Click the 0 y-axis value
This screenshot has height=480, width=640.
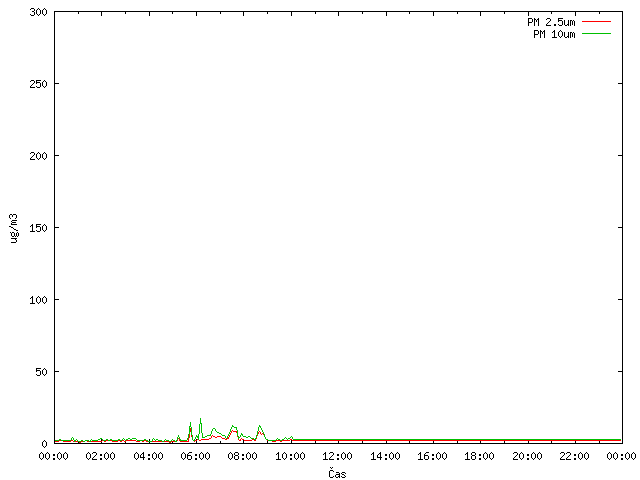click(x=44, y=444)
